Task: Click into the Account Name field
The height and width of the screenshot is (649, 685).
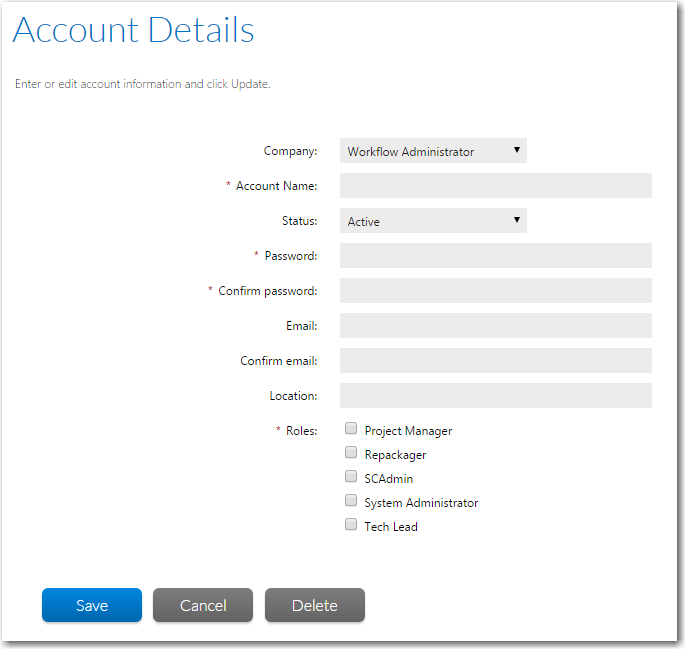Action: click(495, 186)
